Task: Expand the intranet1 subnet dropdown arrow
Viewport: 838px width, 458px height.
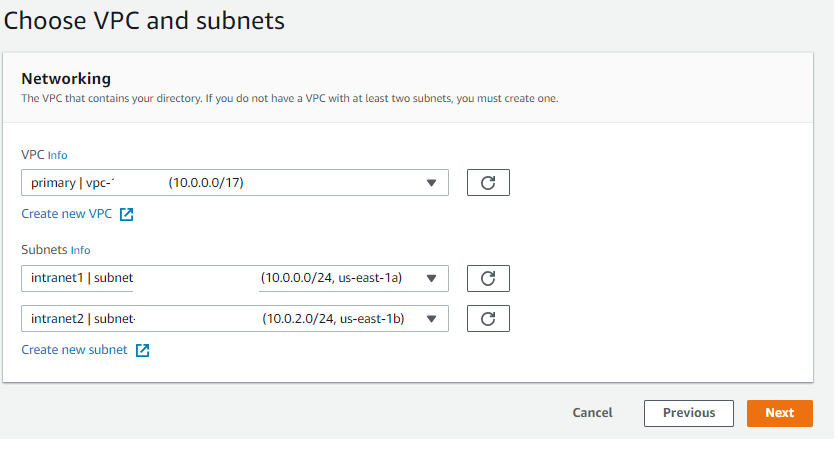Action: (431, 278)
